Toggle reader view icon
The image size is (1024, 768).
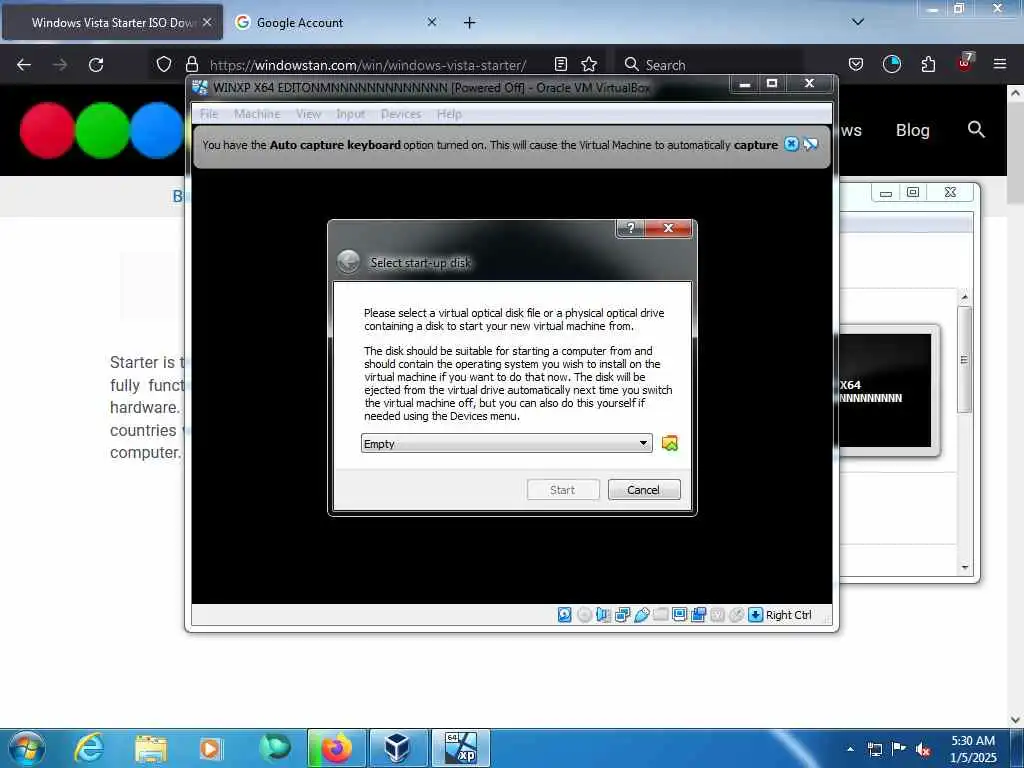point(560,64)
